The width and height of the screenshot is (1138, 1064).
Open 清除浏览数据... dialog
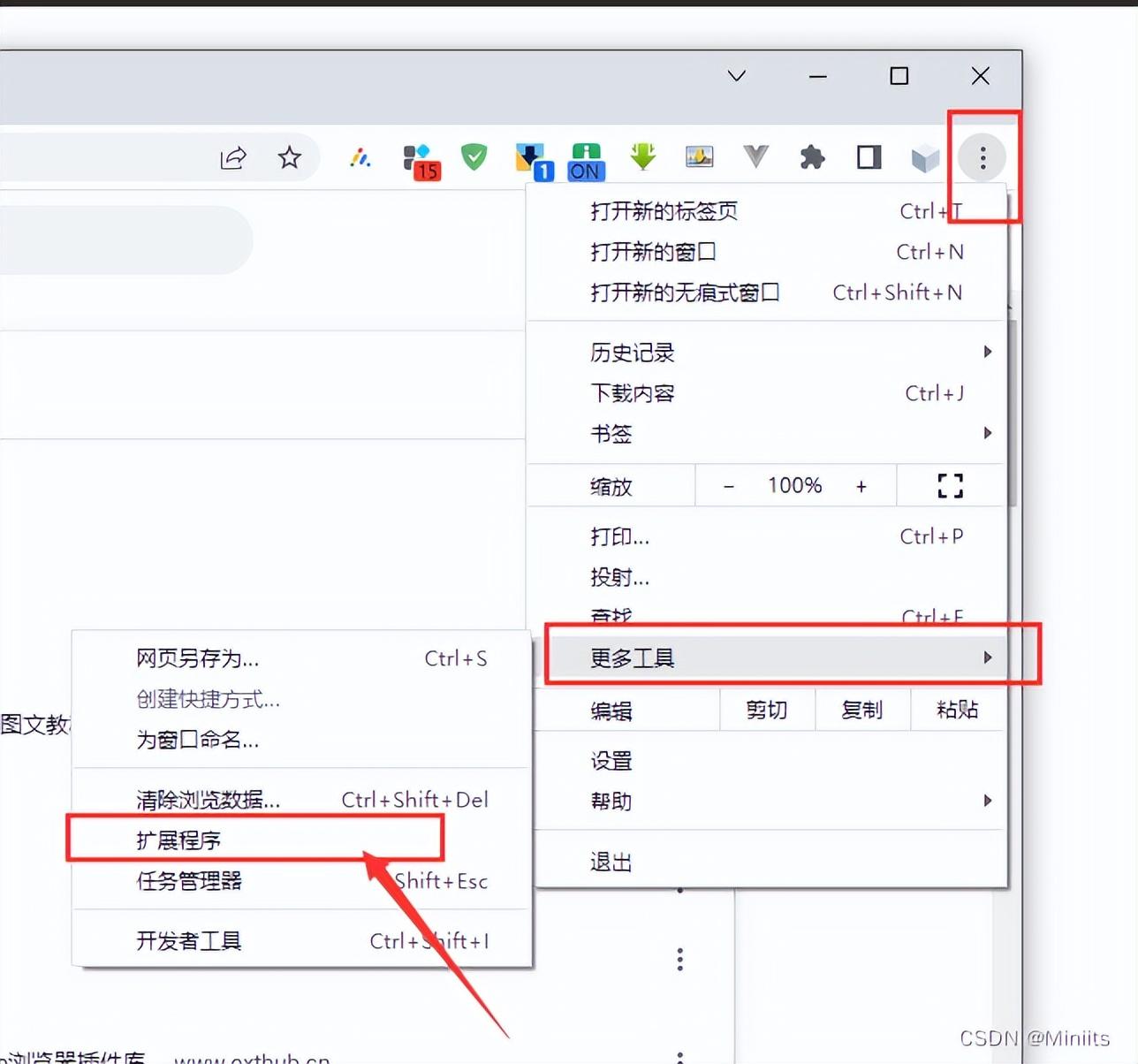[301, 800]
